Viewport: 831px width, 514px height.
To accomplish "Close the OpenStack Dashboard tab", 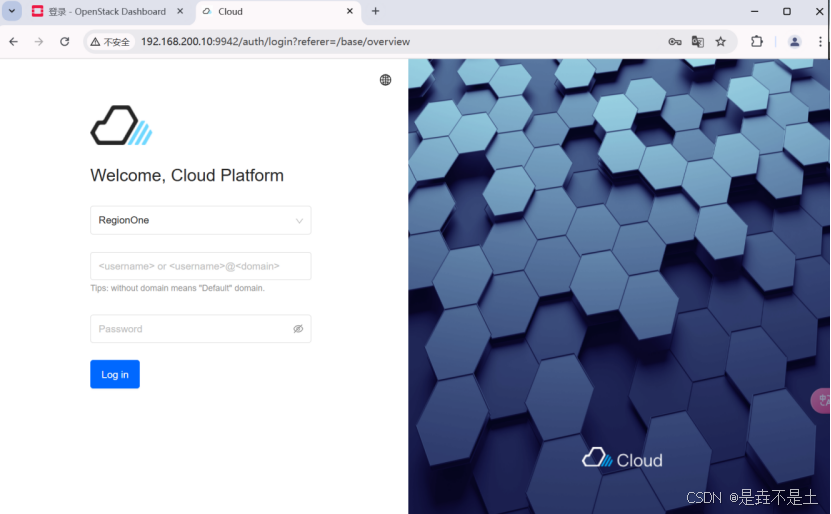I will pyautogui.click(x=180, y=11).
